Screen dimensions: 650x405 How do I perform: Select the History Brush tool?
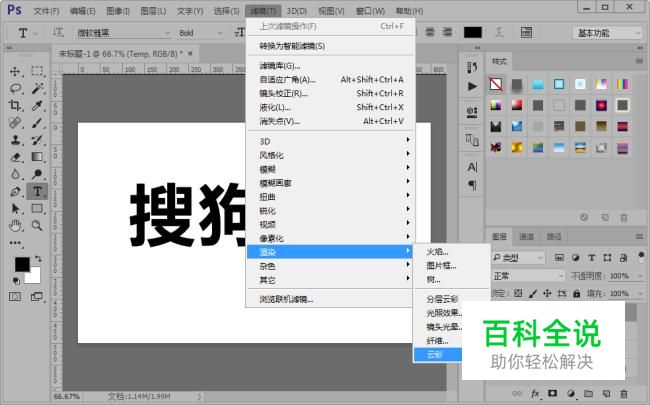pos(37,140)
